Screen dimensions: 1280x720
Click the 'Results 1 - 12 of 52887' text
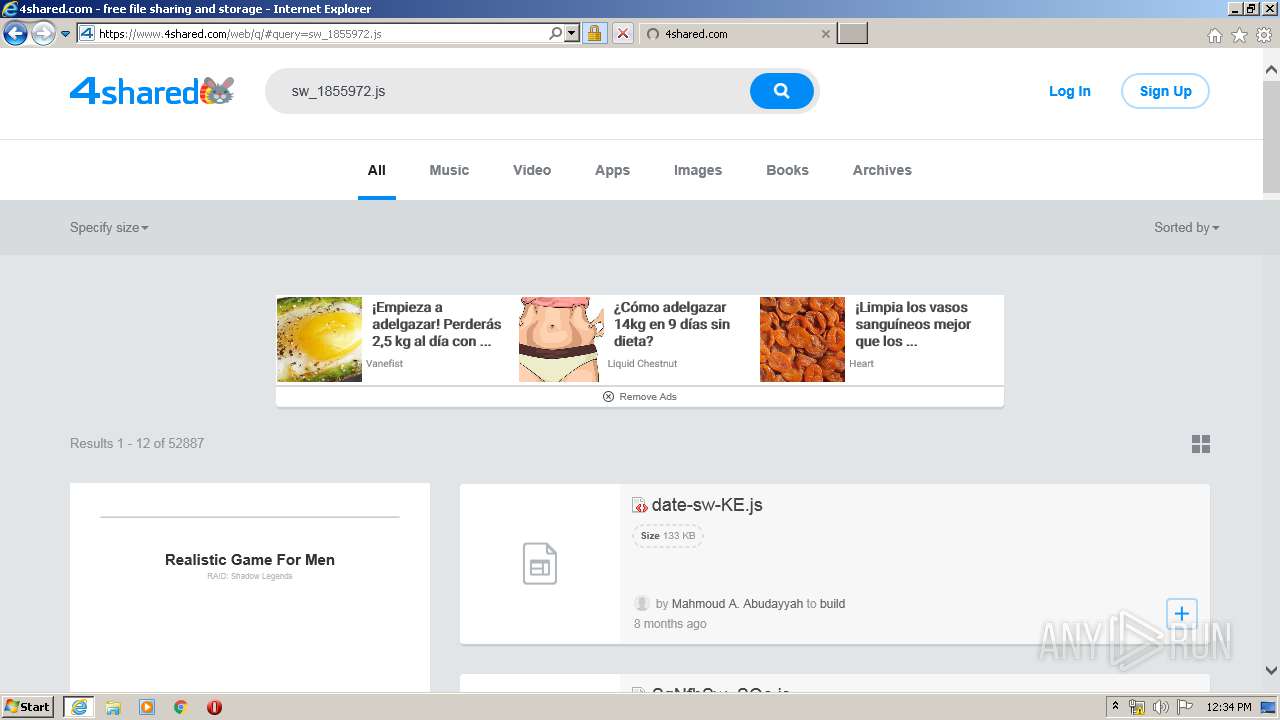tap(137, 444)
